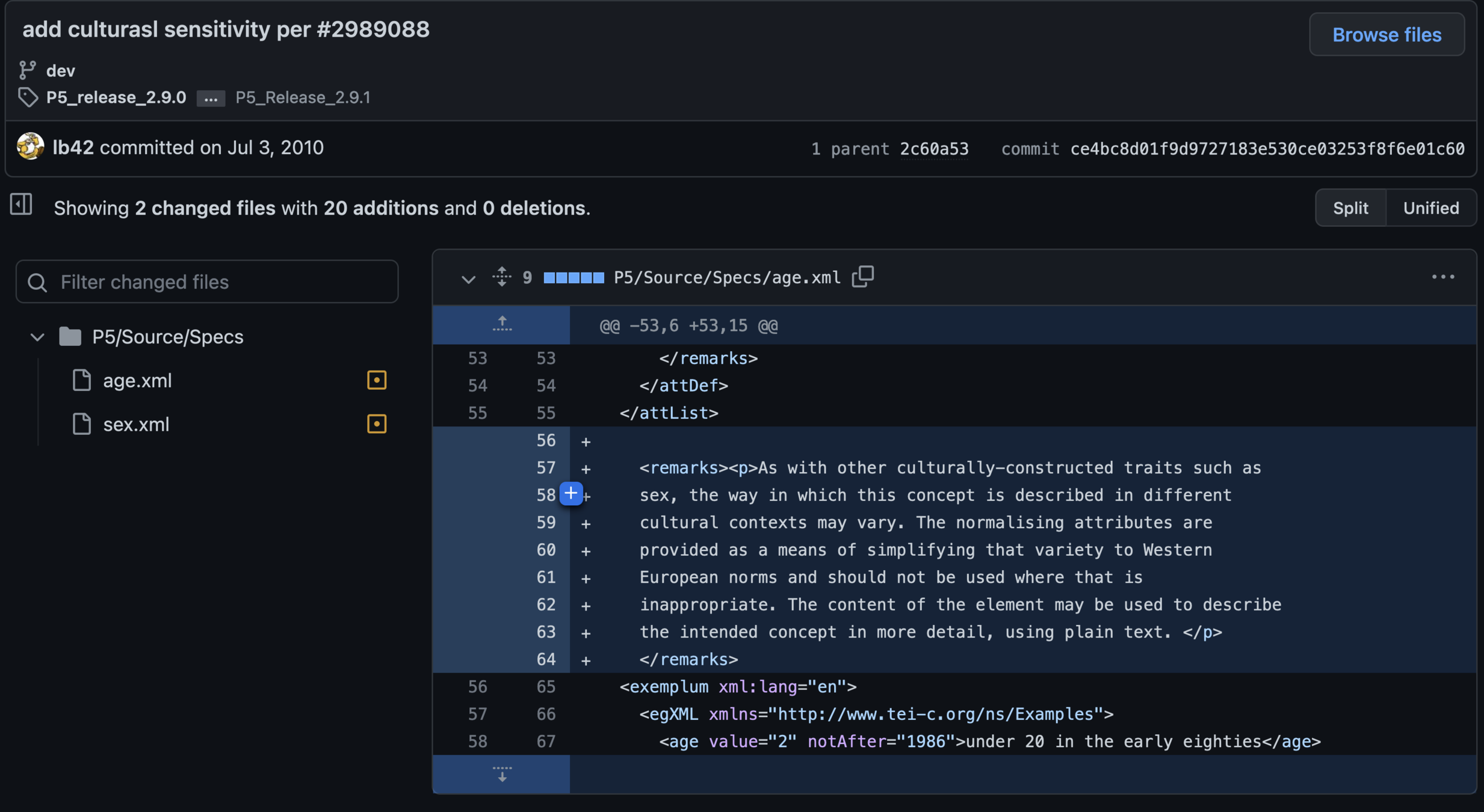Expand diff lines upward above line 53
The image size is (1484, 812).
[x=501, y=325]
